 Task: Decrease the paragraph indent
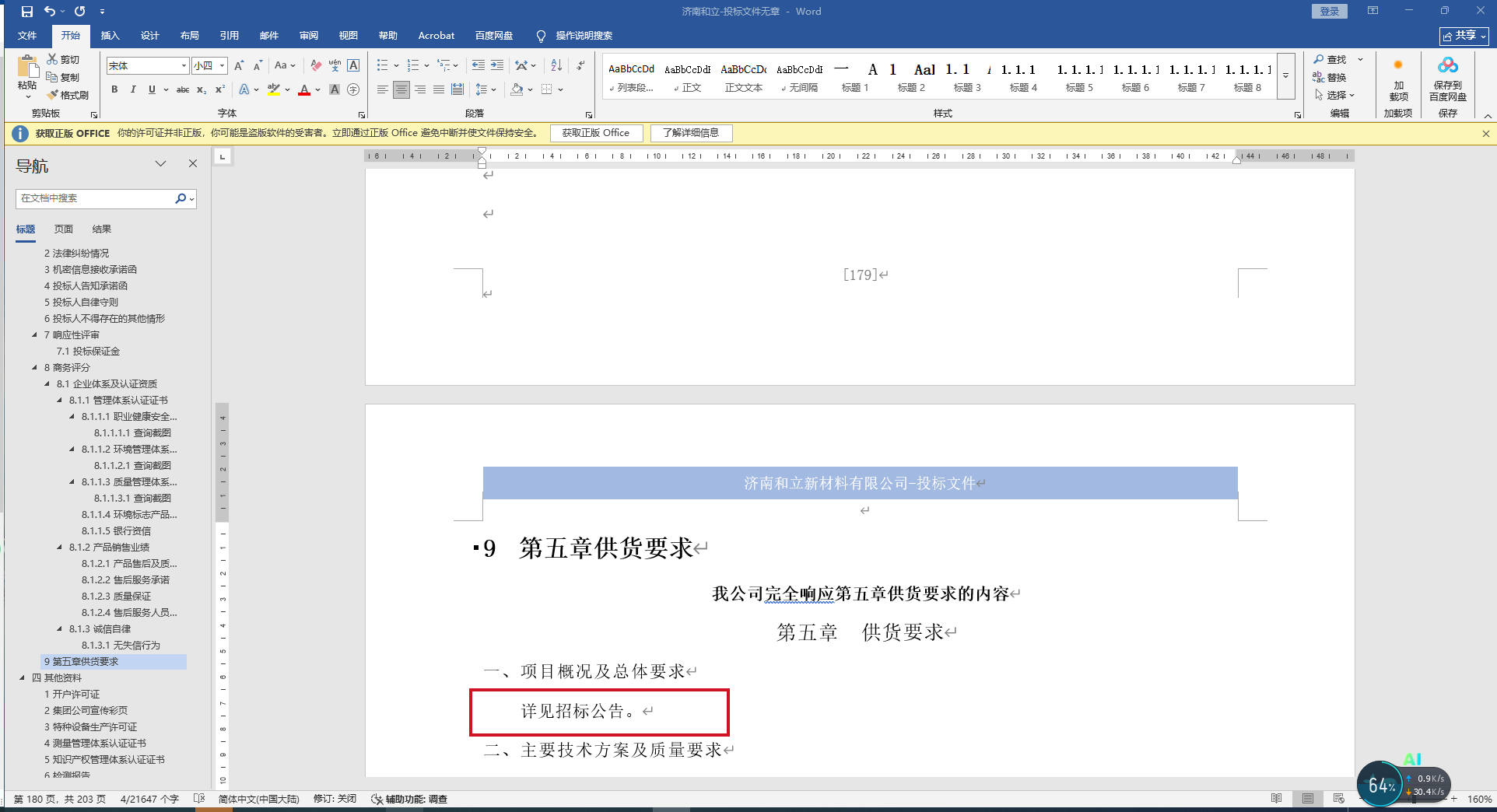pos(479,65)
